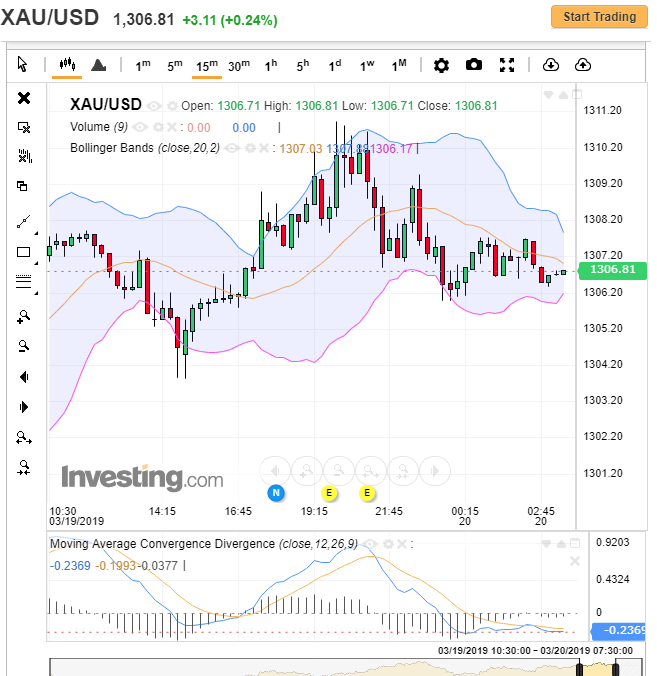Select the 1 day timeframe
Viewport: 657px width, 676px height.
pos(335,66)
